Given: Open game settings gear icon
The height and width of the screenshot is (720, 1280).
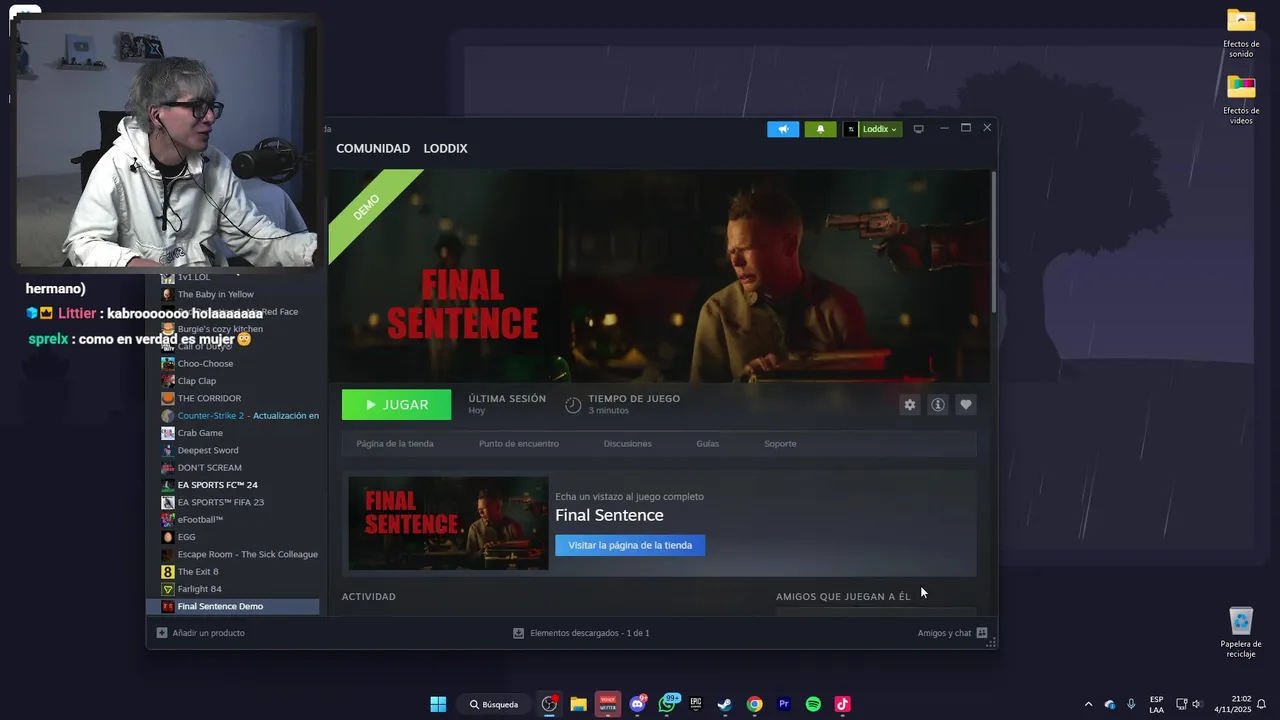Looking at the screenshot, I should [x=909, y=405].
